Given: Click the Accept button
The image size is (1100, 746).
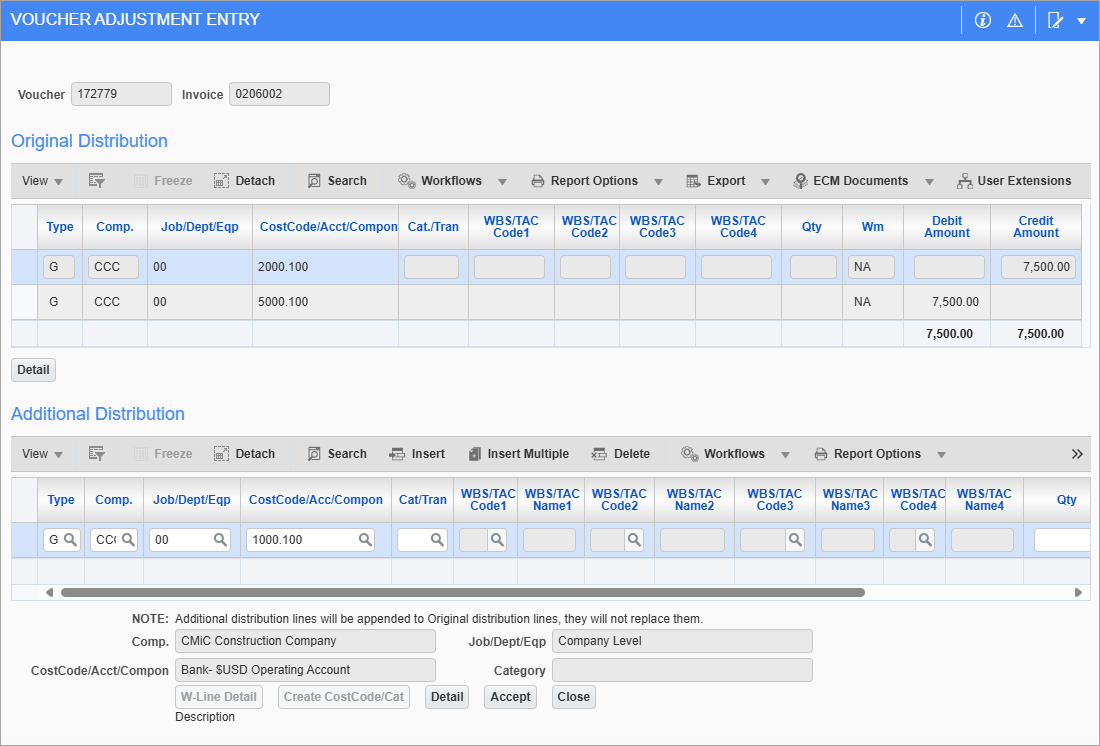Looking at the screenshot, I should pyautogui.click(x=510, y=697).
